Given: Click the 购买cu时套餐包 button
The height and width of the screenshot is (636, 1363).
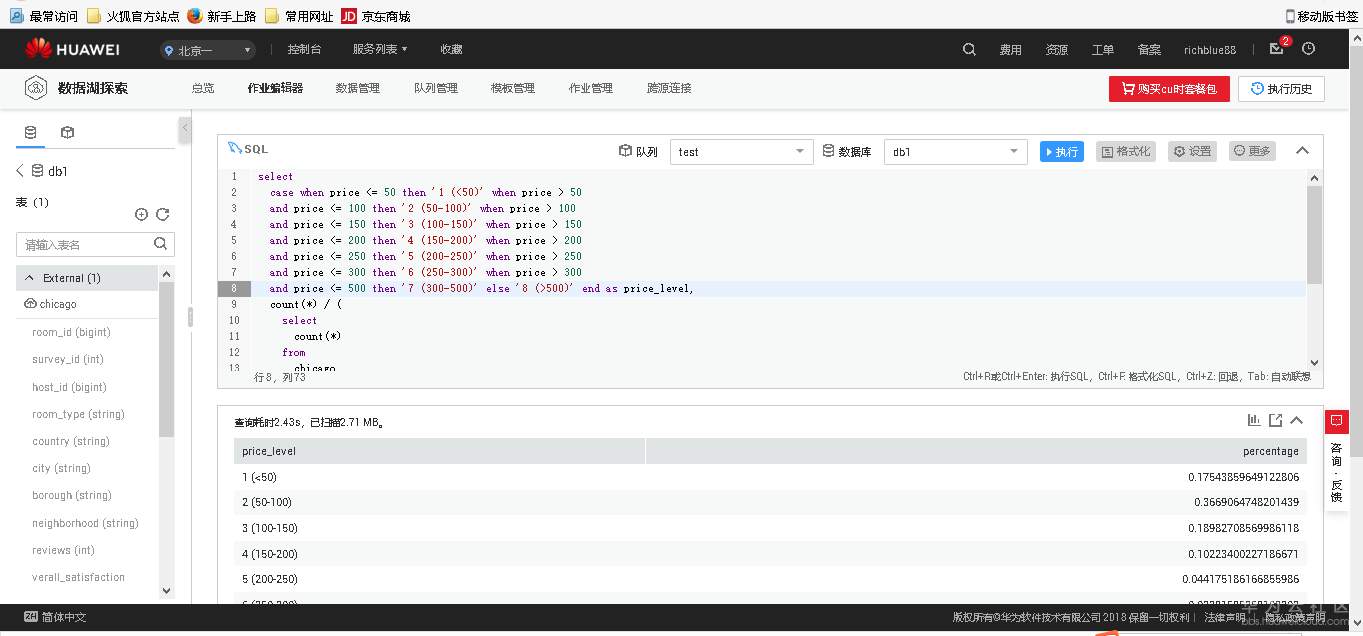Looking at the screenshot, I should 1168,88.
